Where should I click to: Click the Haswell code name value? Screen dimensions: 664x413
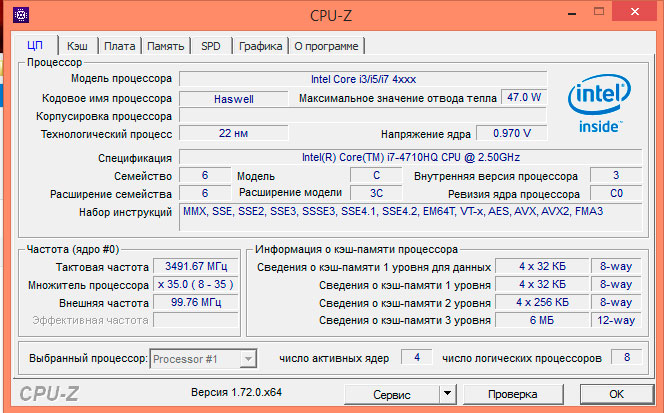pyautogui.click(x=234, y=99)
